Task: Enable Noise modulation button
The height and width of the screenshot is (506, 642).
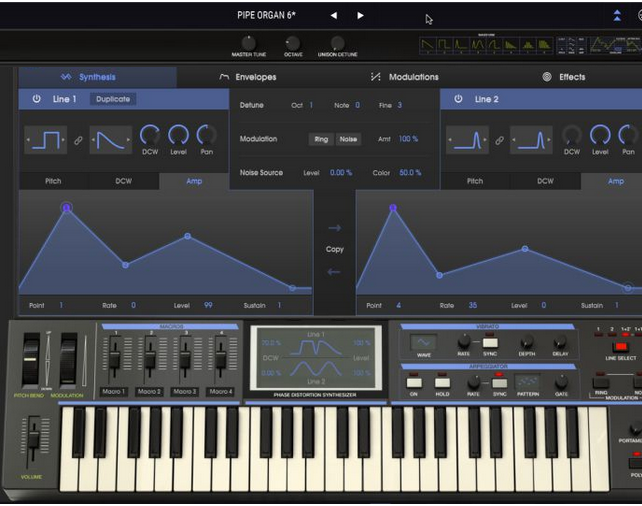Action: pos(348,139)
